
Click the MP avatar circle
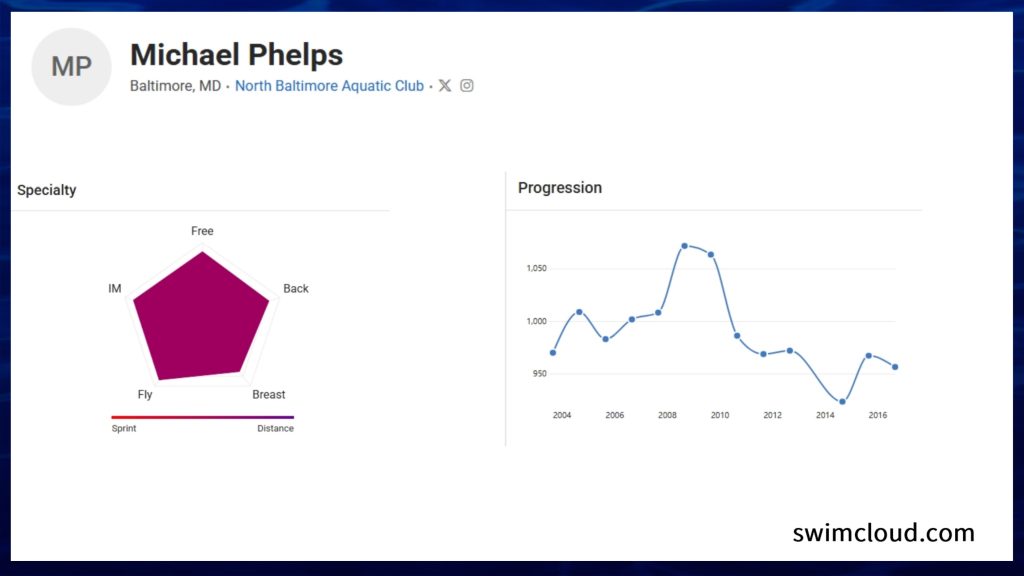(x=71, y=67)
